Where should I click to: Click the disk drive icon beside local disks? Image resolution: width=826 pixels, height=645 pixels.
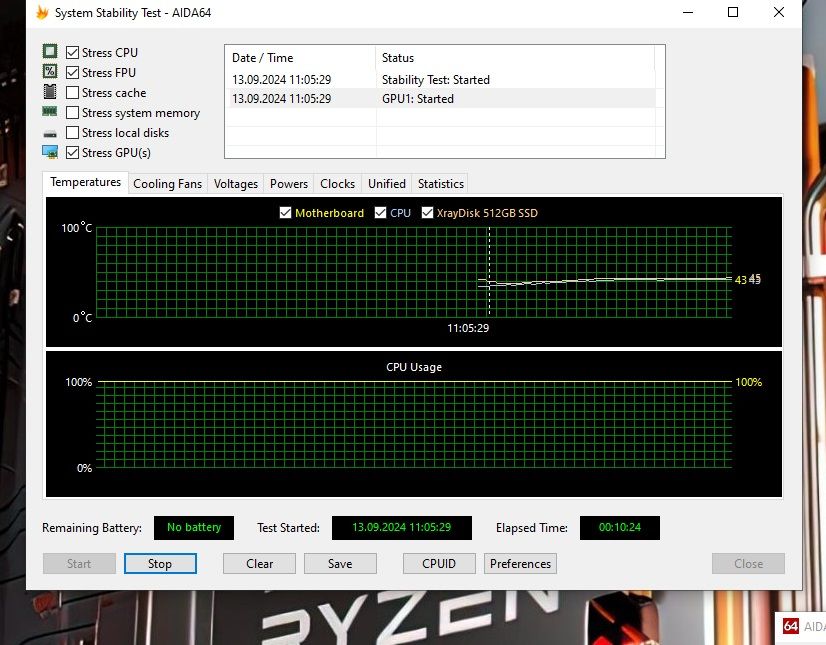tap(50, 133)
